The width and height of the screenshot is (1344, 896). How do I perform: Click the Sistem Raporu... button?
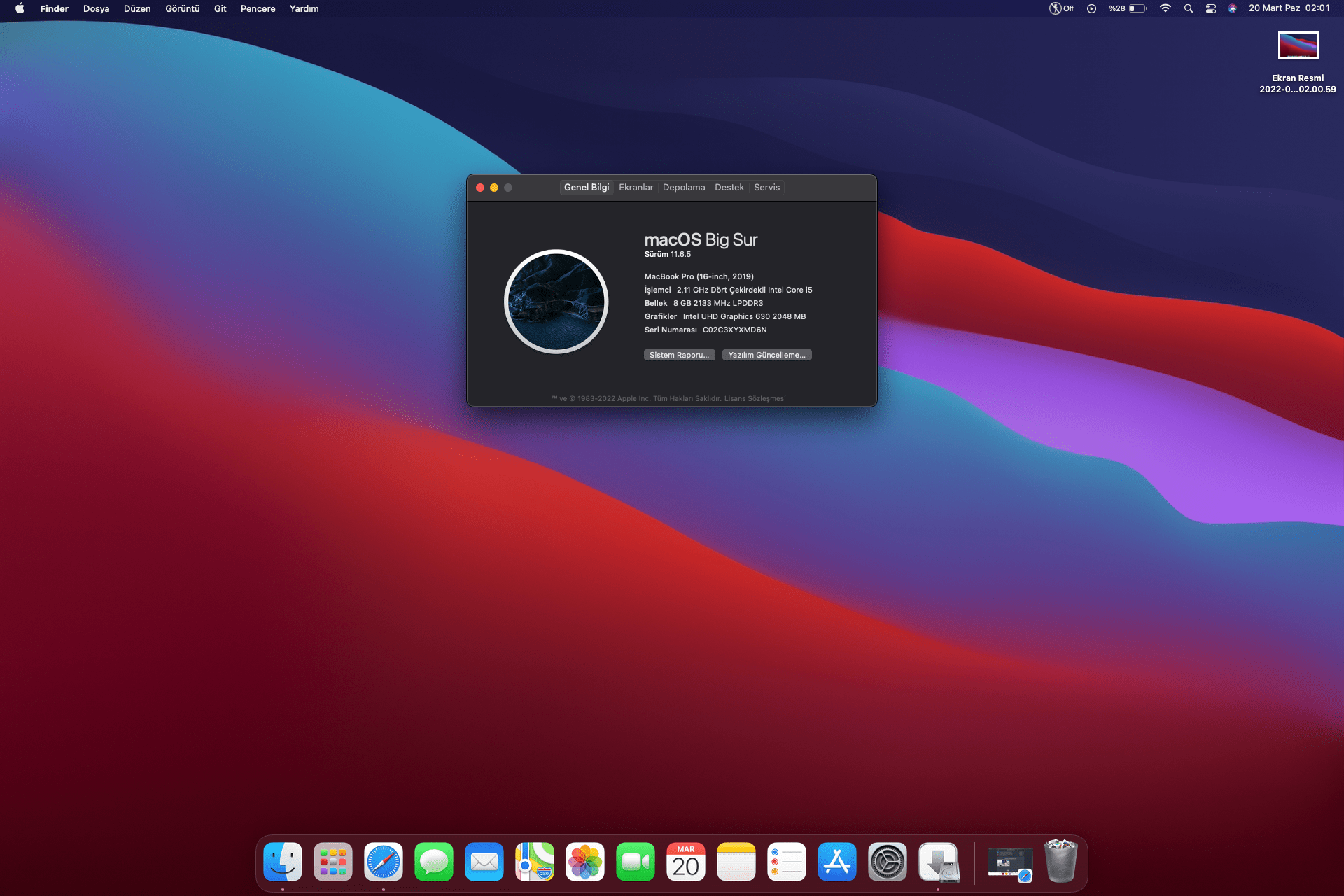coord(679,355)
